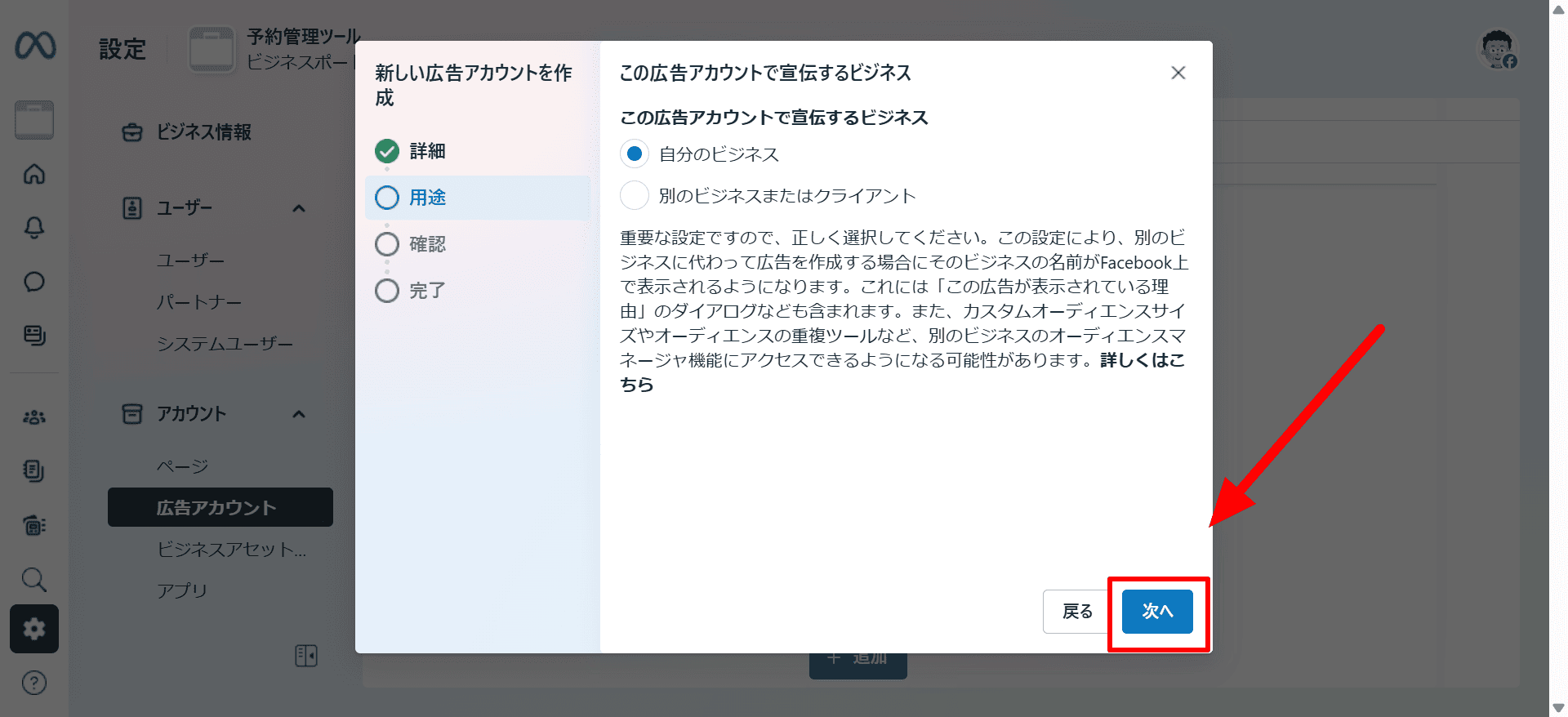Viewport: 1568px width, 717px height.
Task: Select the 確認 step in the wizard
Action: pos(411,244)
